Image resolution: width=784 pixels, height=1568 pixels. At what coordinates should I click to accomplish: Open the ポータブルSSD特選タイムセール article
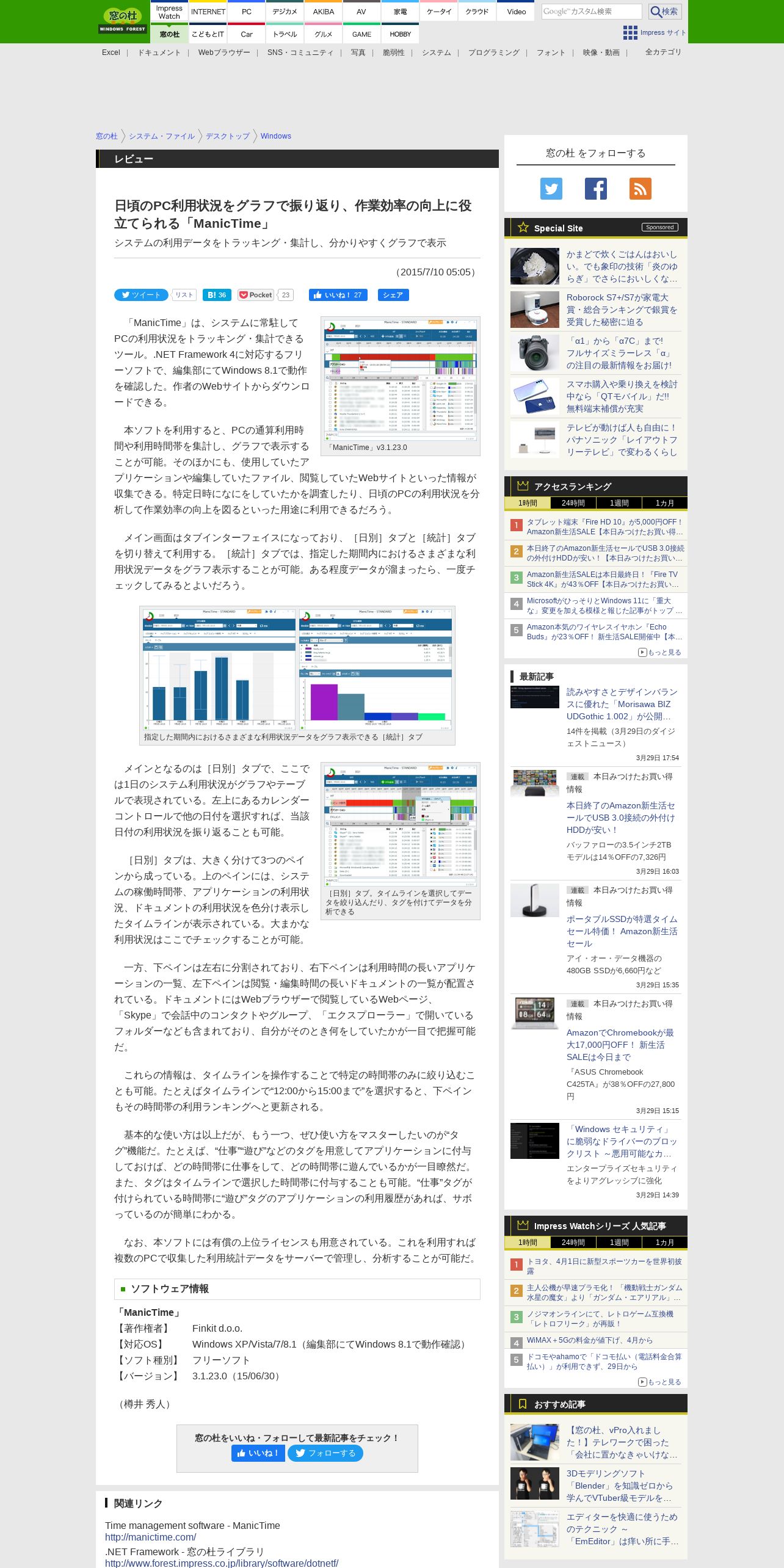pos(622,931)
